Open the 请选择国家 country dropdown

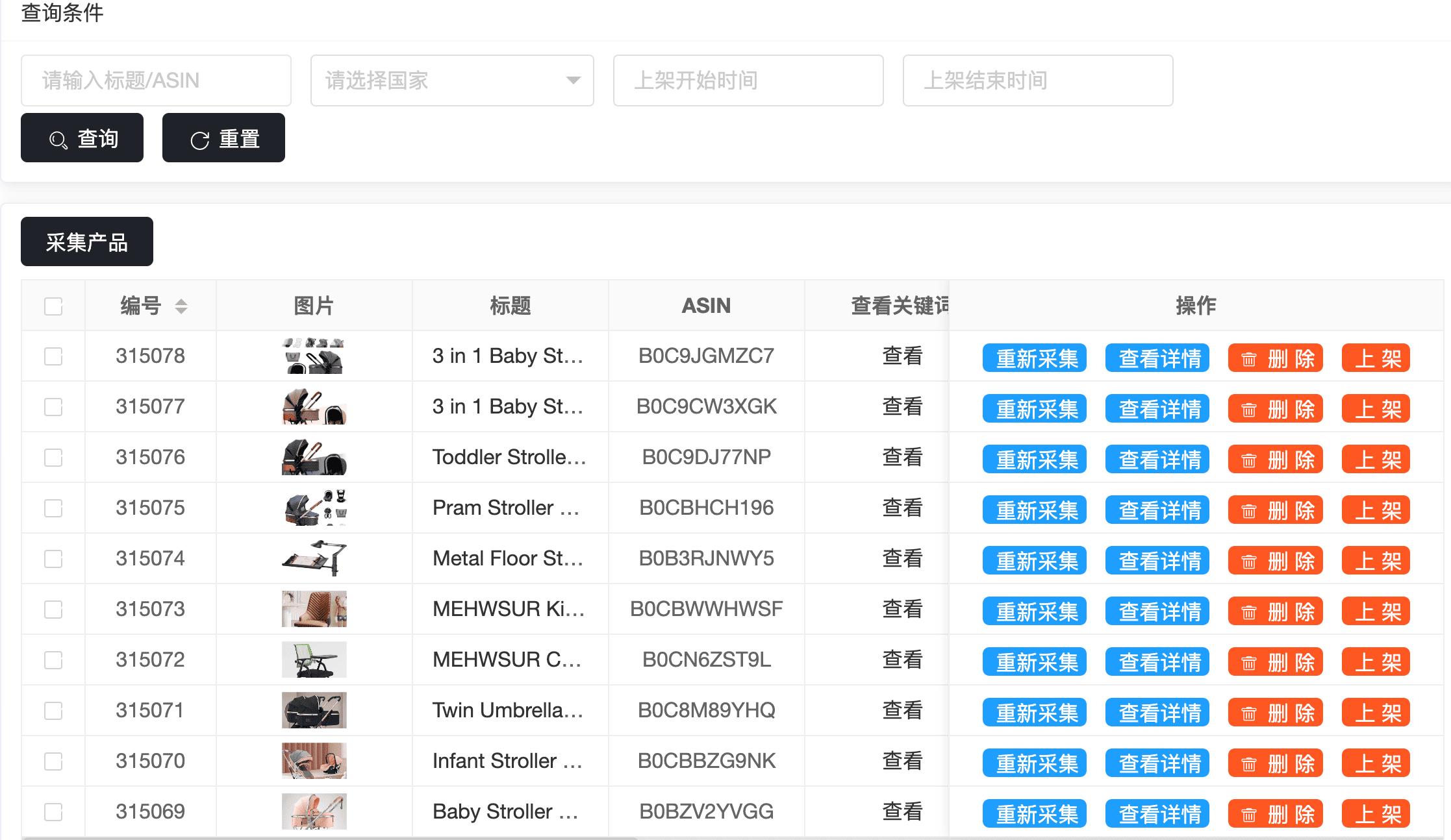coord(452,80)
